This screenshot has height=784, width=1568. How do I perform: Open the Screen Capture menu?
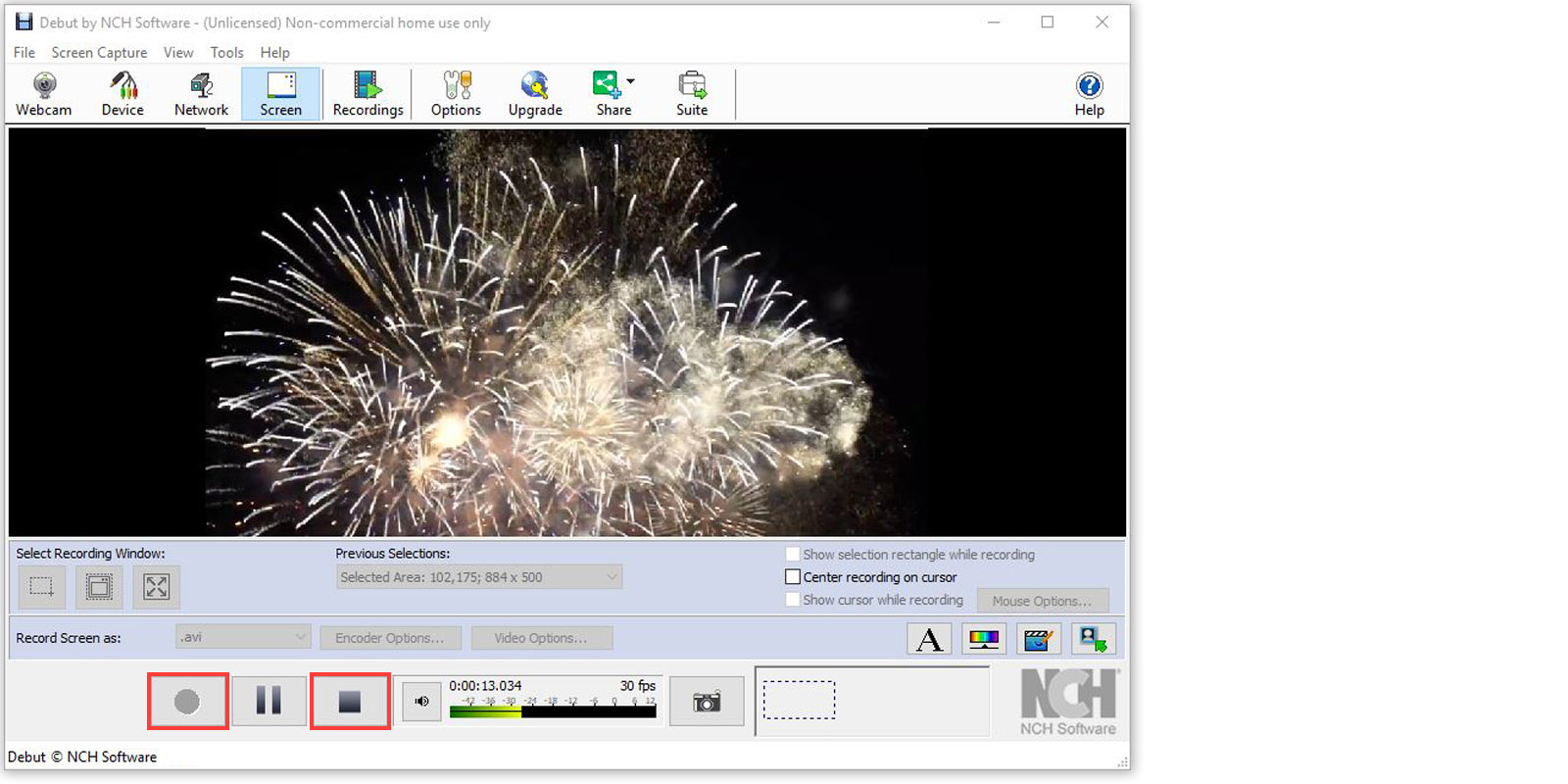(99, 52)
